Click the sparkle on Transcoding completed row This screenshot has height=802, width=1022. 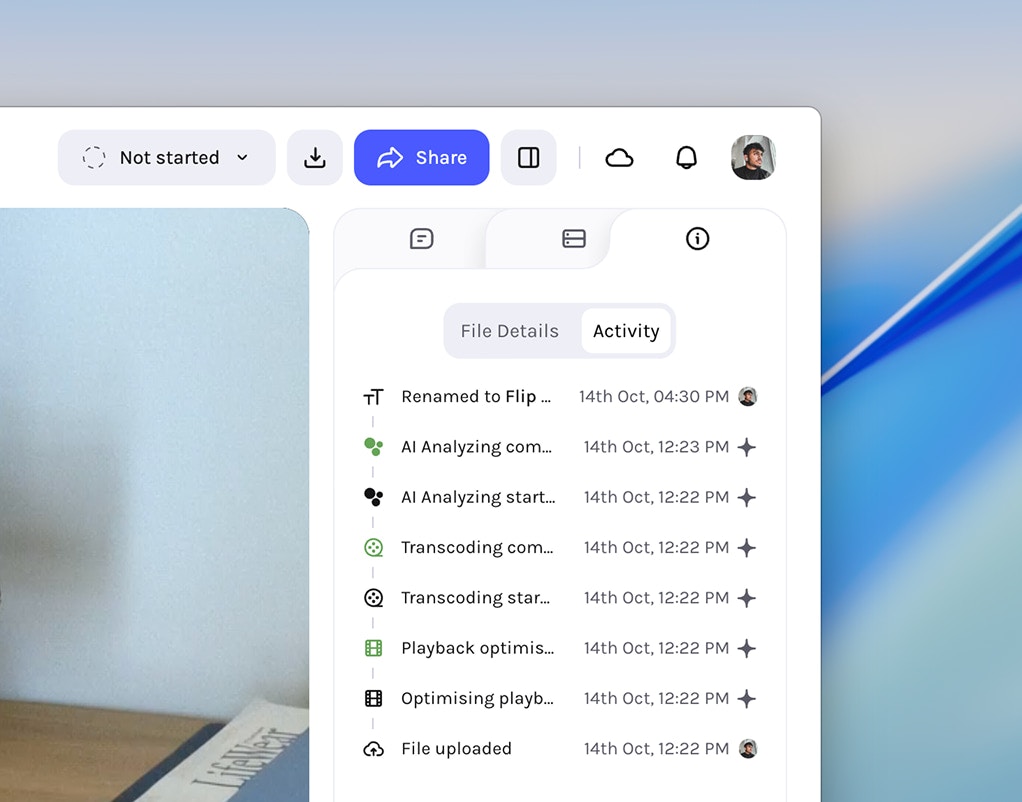tap(747, 547)
